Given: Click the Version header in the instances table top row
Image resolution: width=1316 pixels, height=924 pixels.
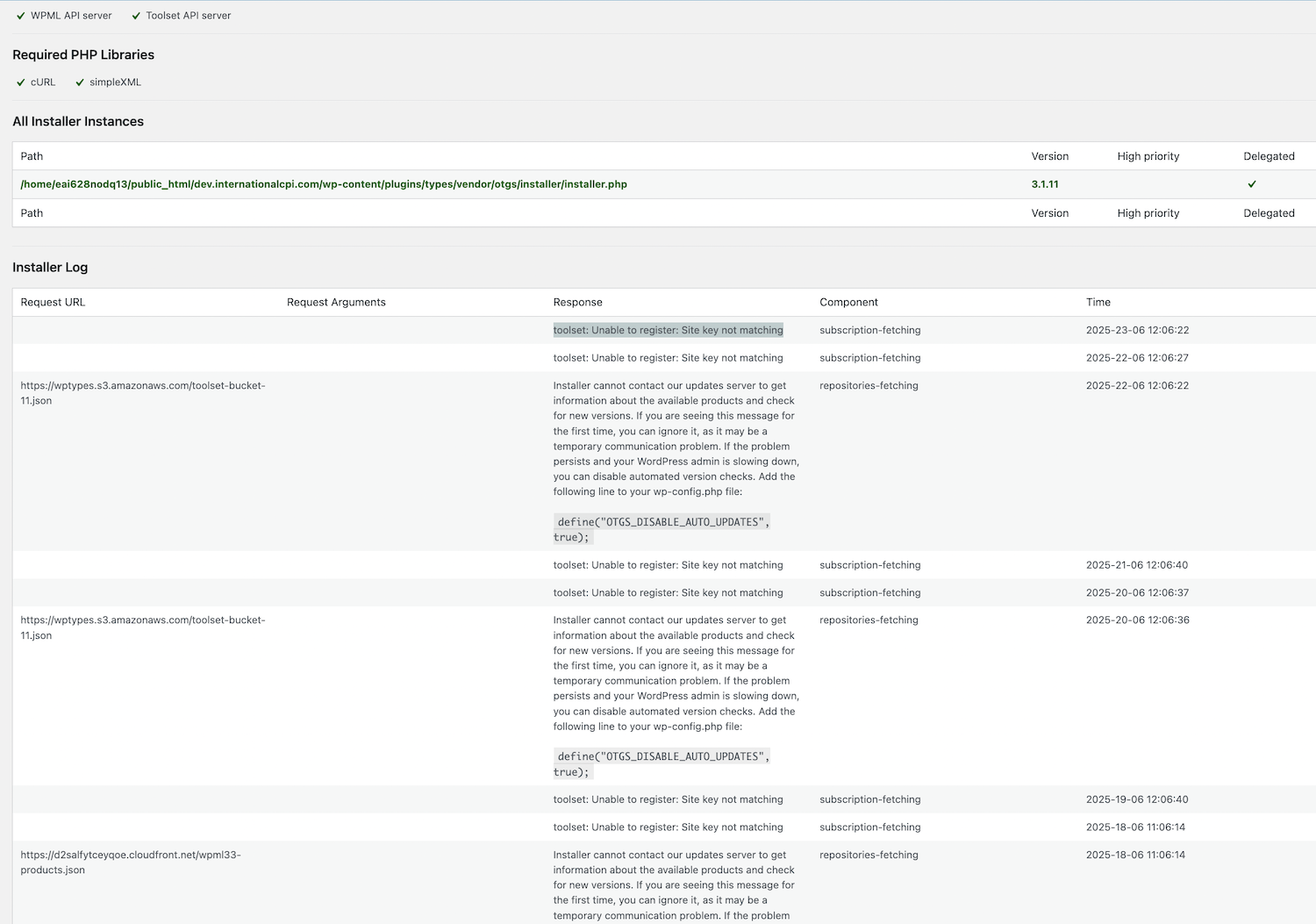Looking at the screenshot, I should [1050, 156].
